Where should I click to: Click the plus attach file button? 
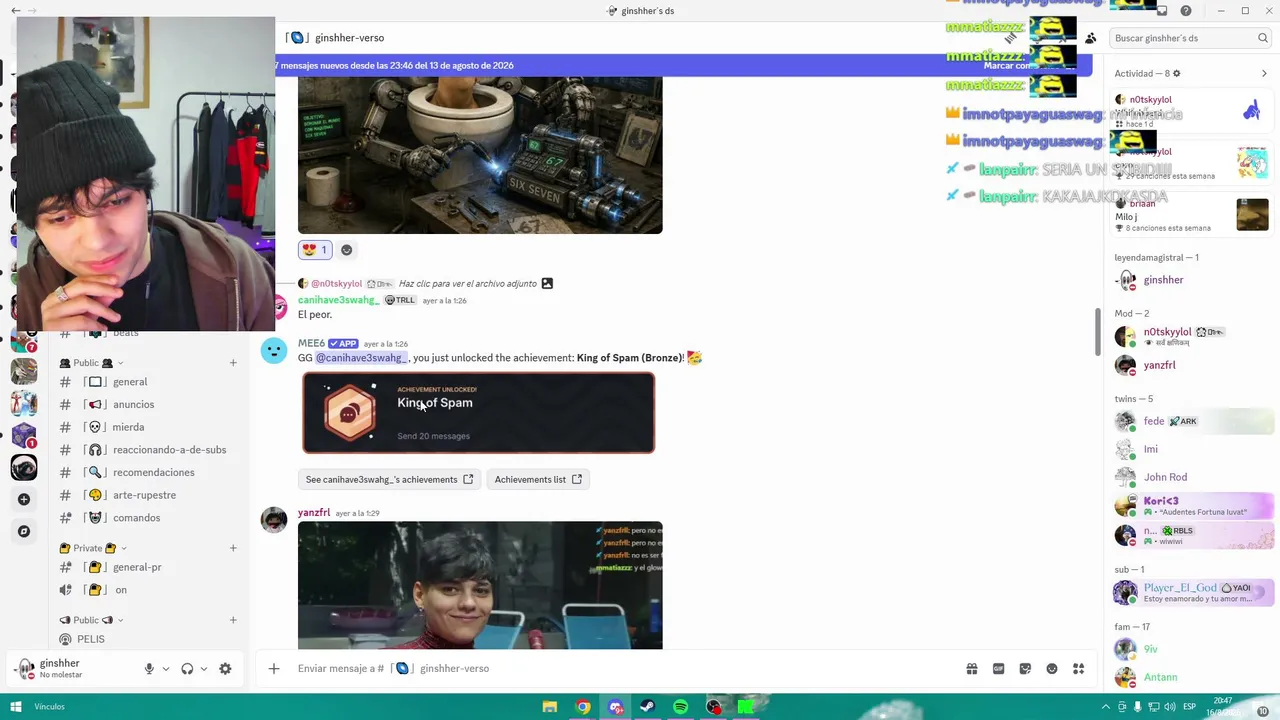(274, 668)
